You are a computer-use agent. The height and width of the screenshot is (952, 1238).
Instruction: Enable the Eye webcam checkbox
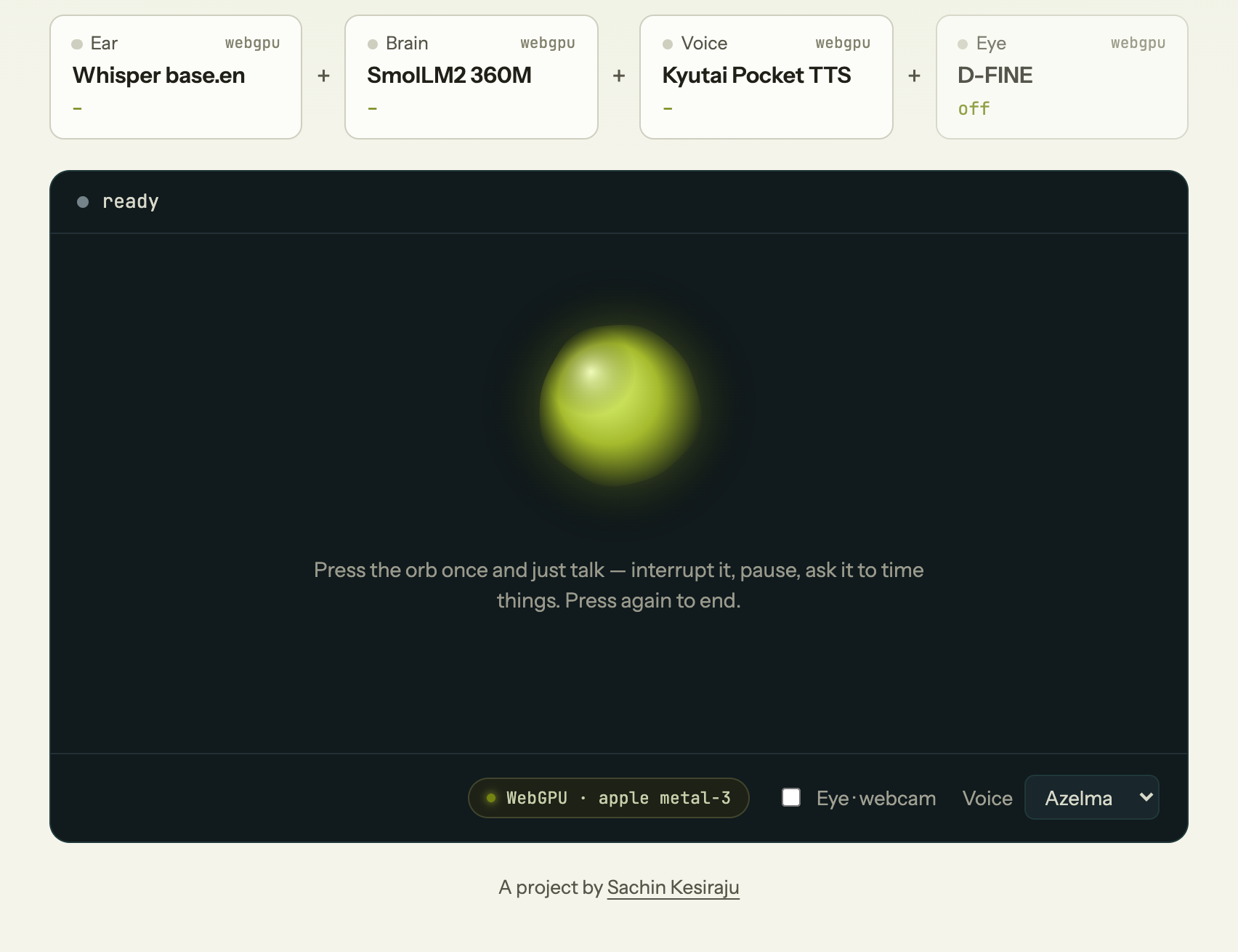(x=791, y=797)
